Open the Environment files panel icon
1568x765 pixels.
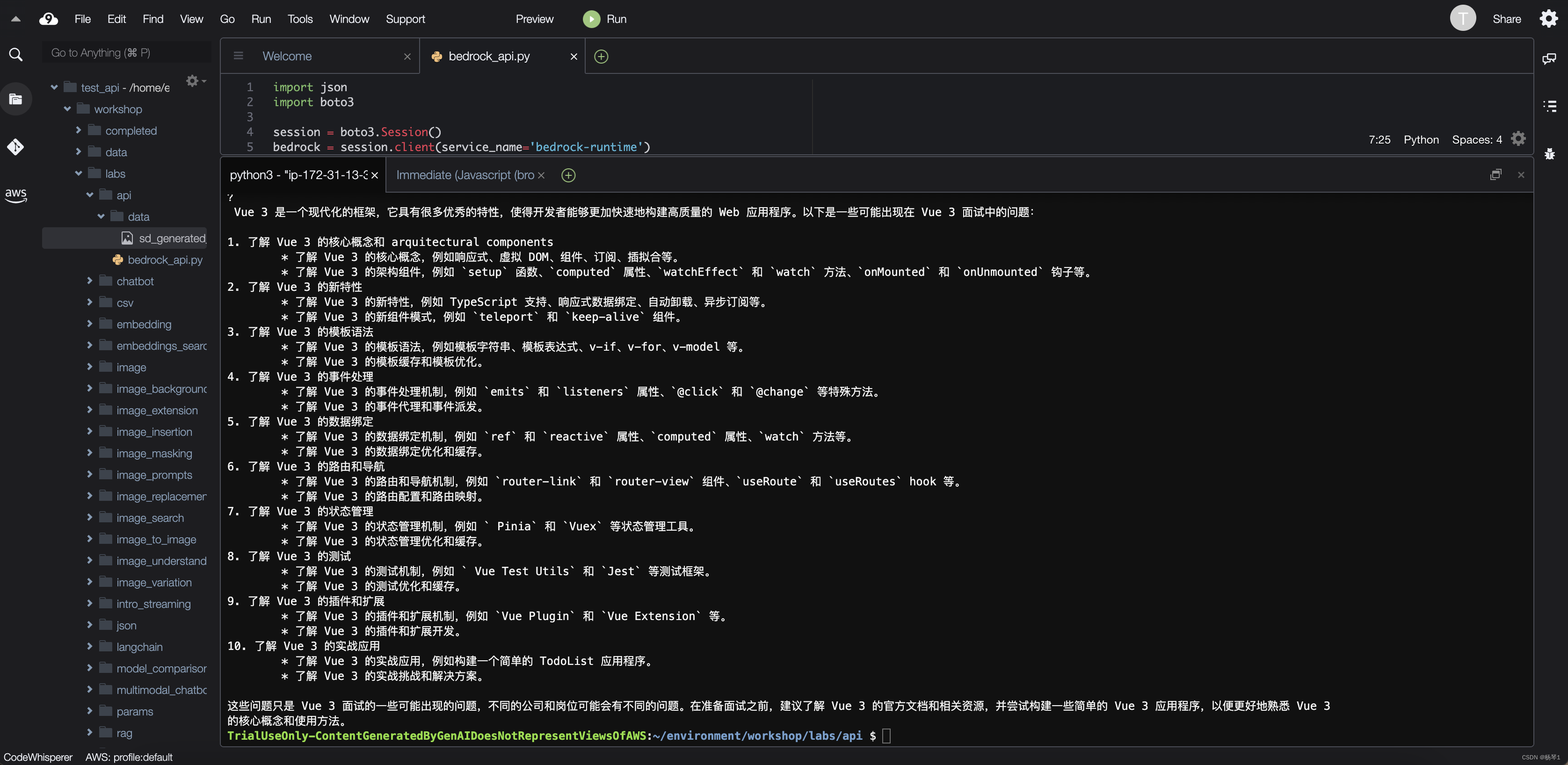tap(16, 99)
